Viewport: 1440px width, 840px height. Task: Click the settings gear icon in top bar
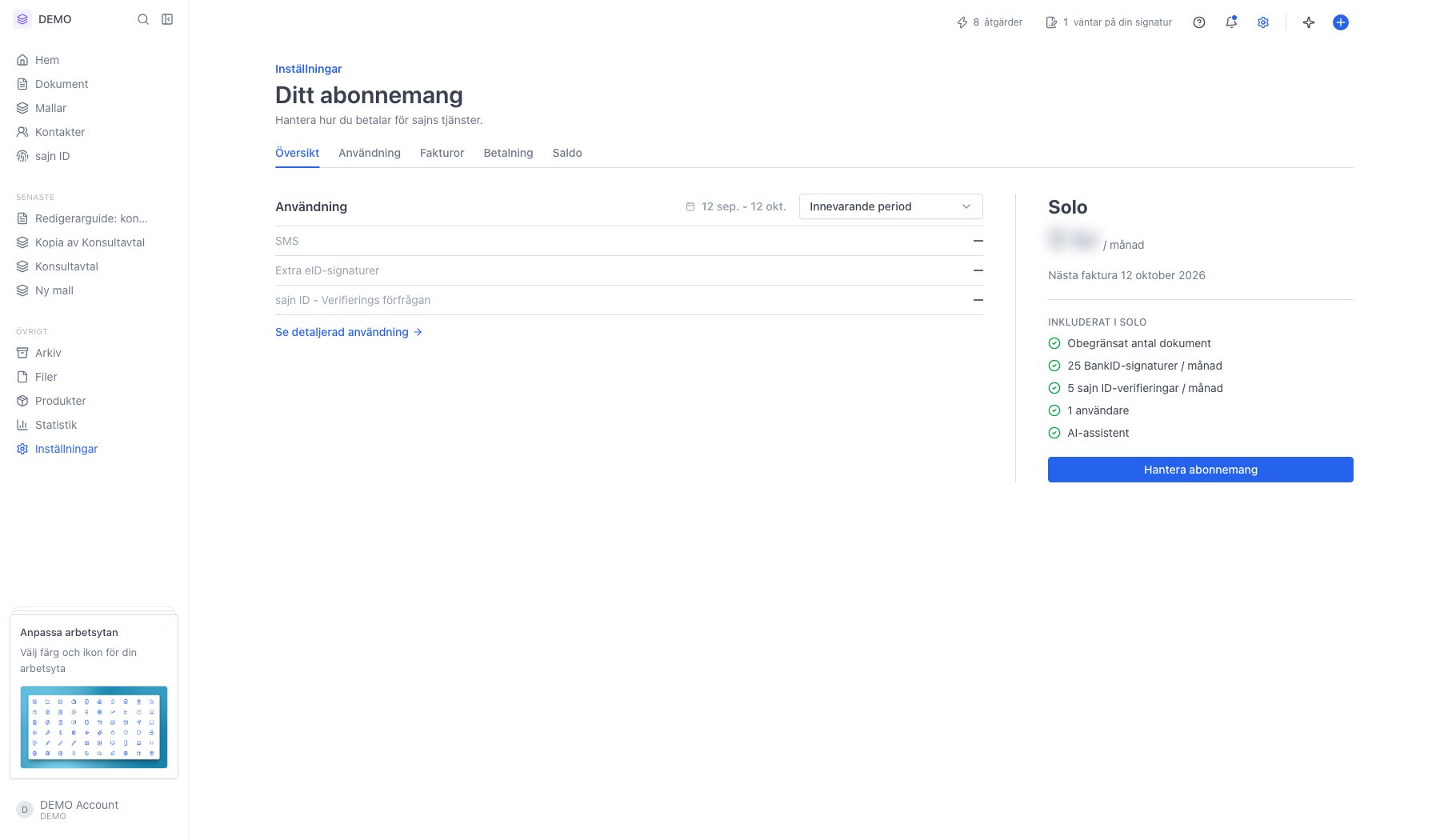(x=1263, y=22)
